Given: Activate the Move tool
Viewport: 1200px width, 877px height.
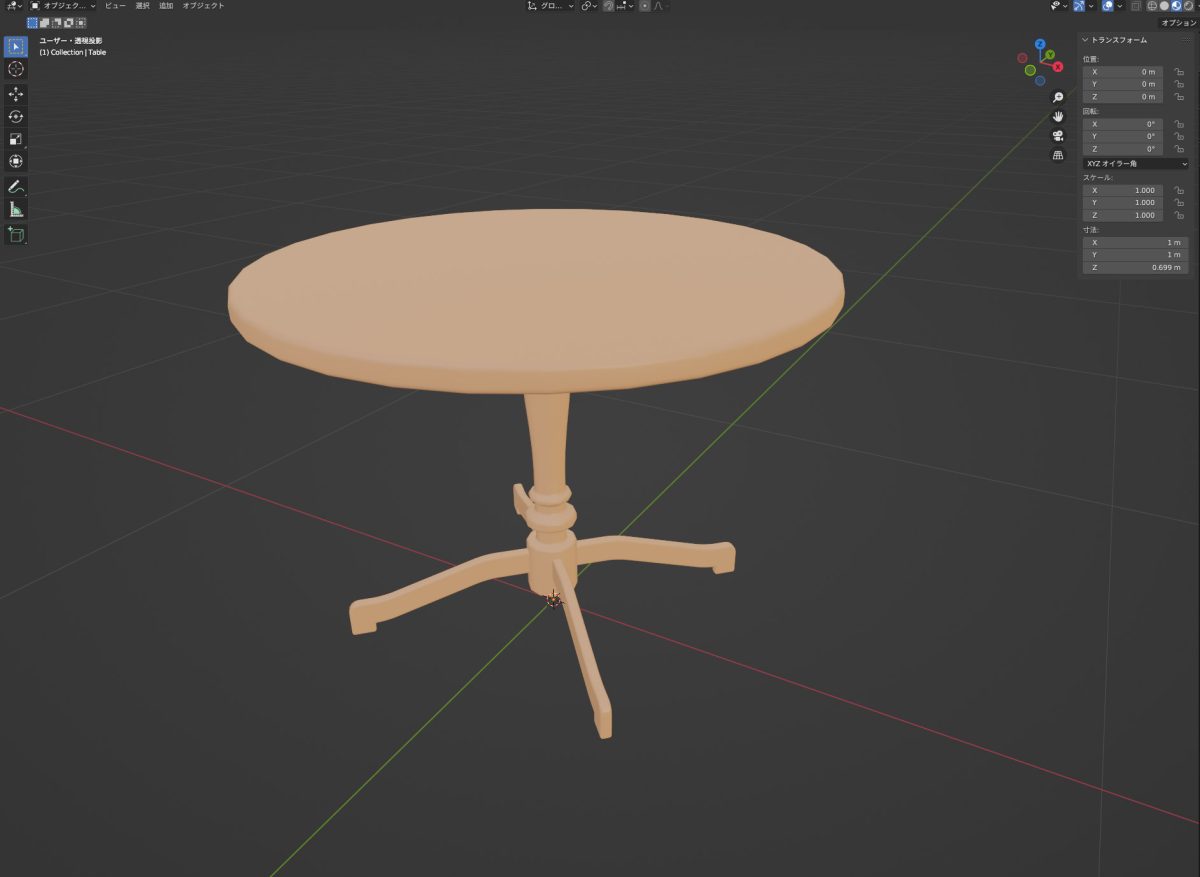Looking at the screenshot, I should 16,94.
